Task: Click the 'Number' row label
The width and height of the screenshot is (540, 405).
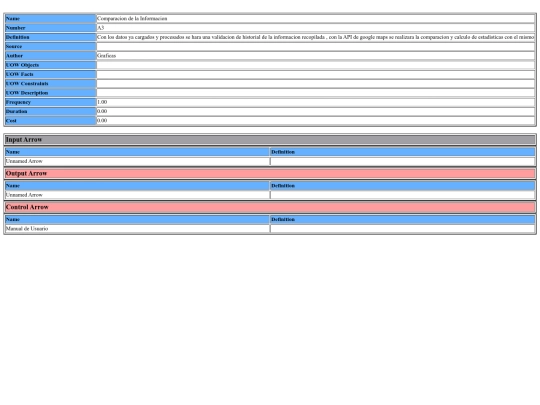Action: pos(15,28)
